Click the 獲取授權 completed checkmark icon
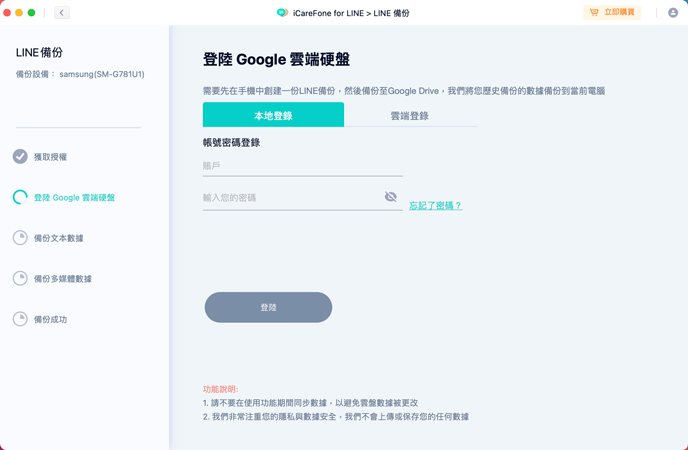 [x=20, y=157]
